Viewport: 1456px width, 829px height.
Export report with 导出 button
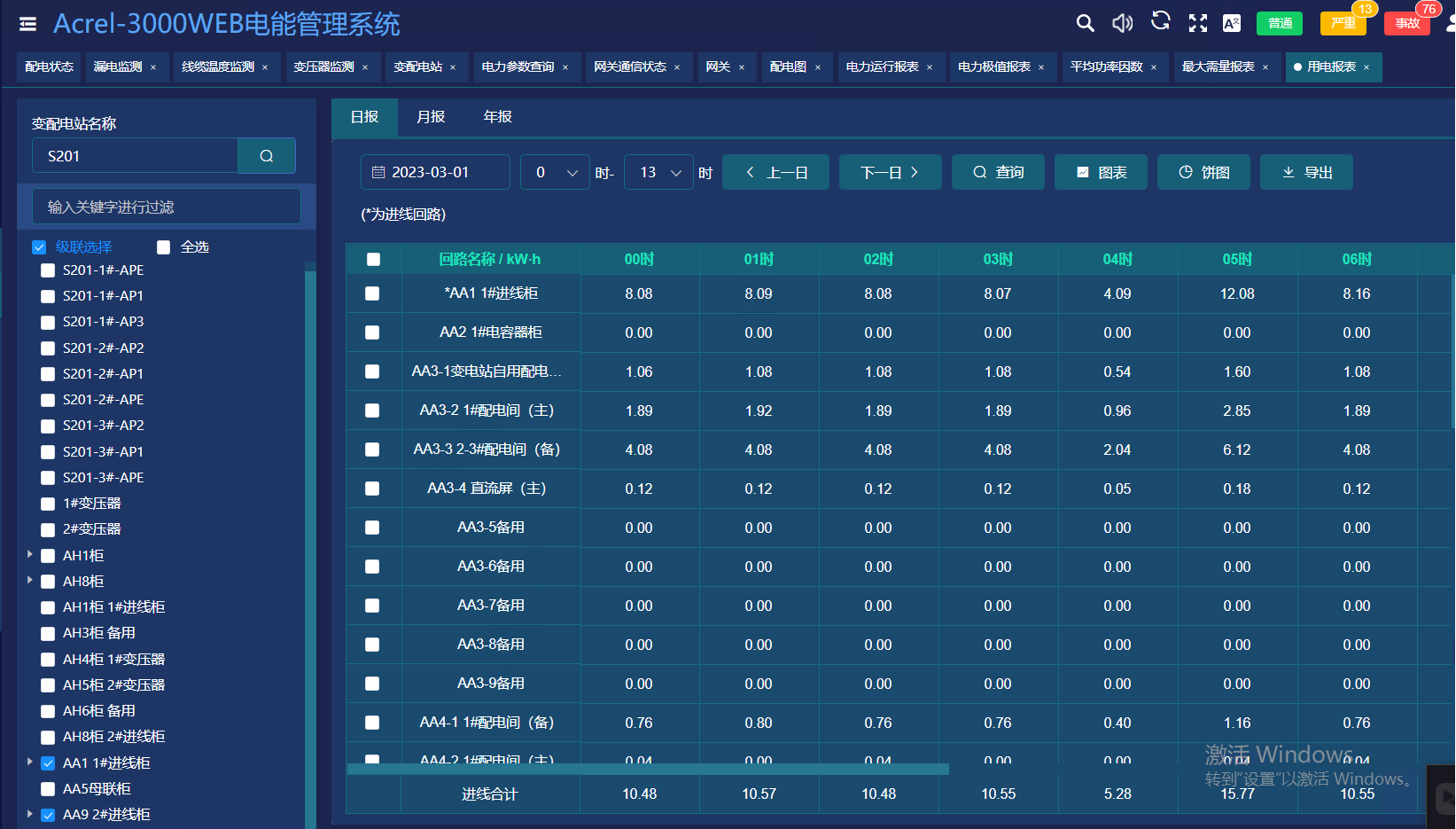coord(1306,172)
